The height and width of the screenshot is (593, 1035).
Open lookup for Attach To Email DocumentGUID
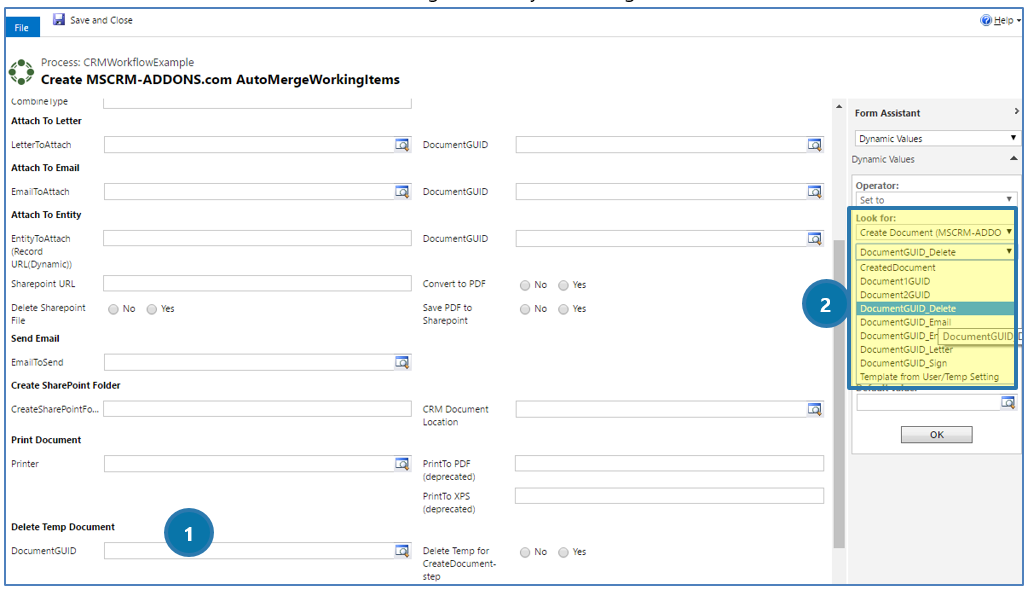coord(815,192)
